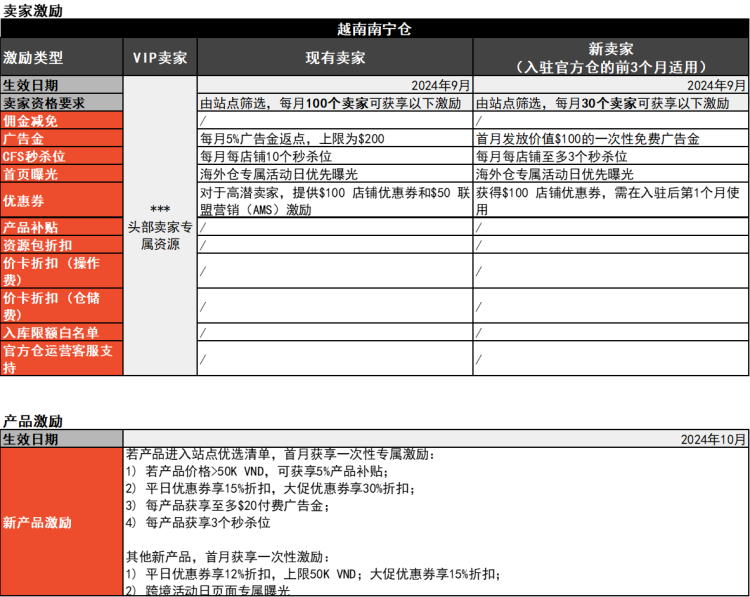
Task: Select the 激励类型 header cell
Action: [x=61, y=58]
